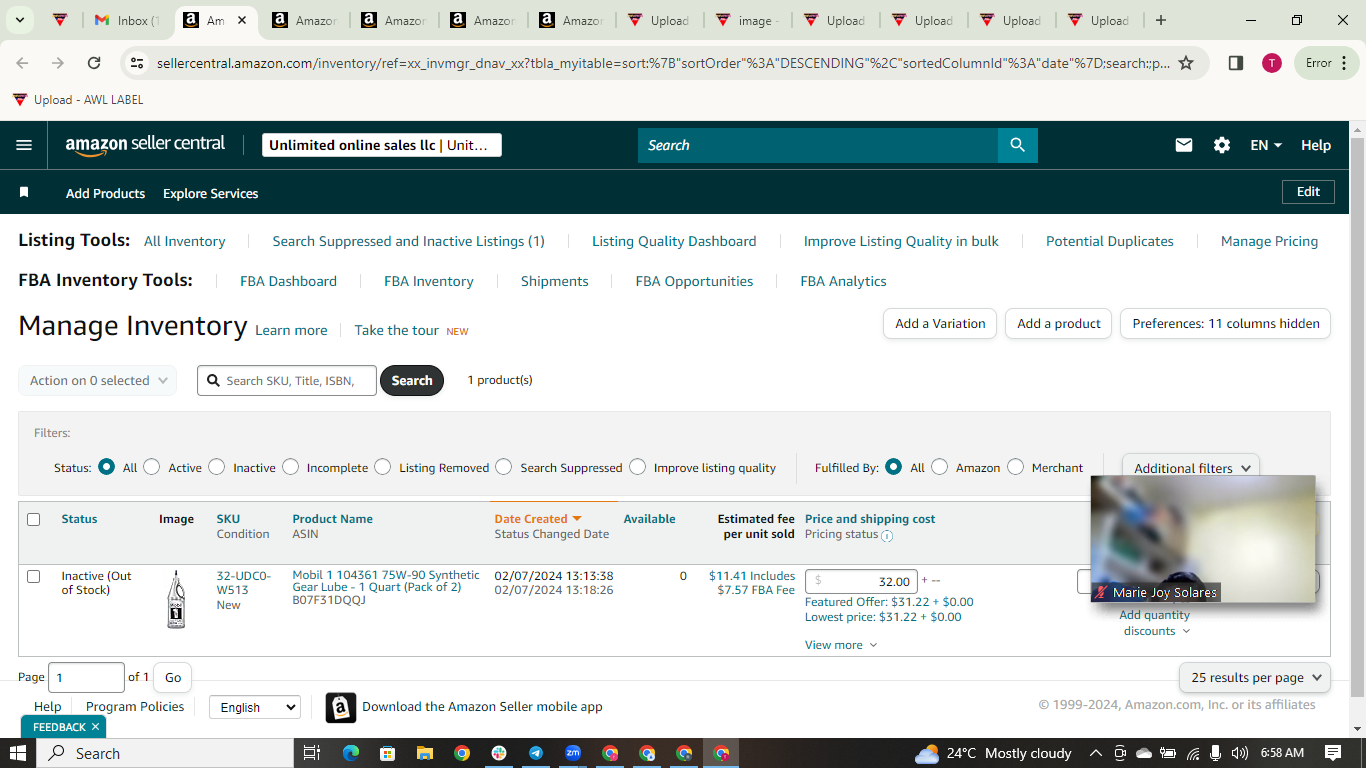1366x768 pixels.
Task: Expand the Additional filters dropdown
Action: click(x=1191, y=468)
